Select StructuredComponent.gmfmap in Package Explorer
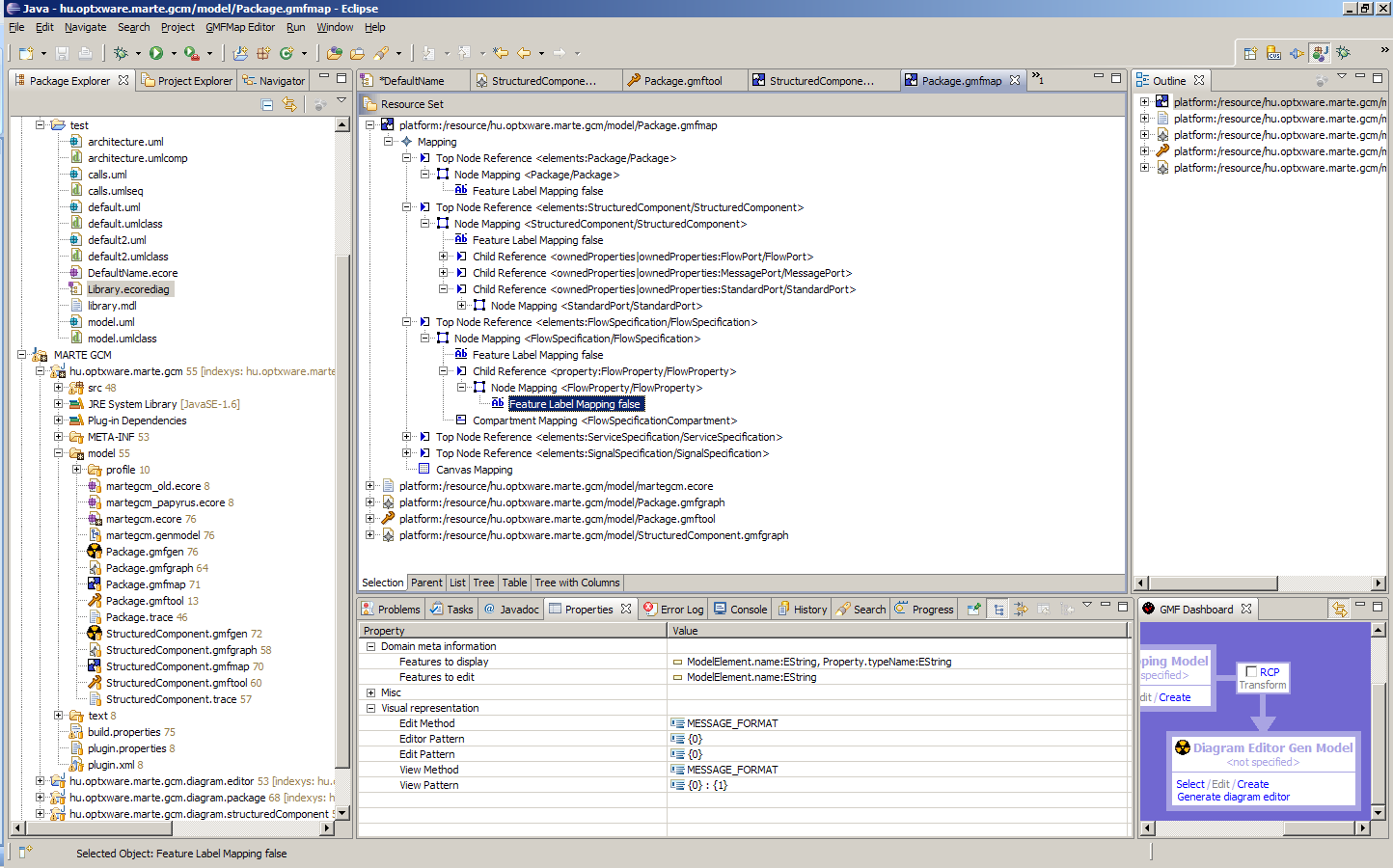Viewport: 1393px width, 868px height. pos(176,666)
